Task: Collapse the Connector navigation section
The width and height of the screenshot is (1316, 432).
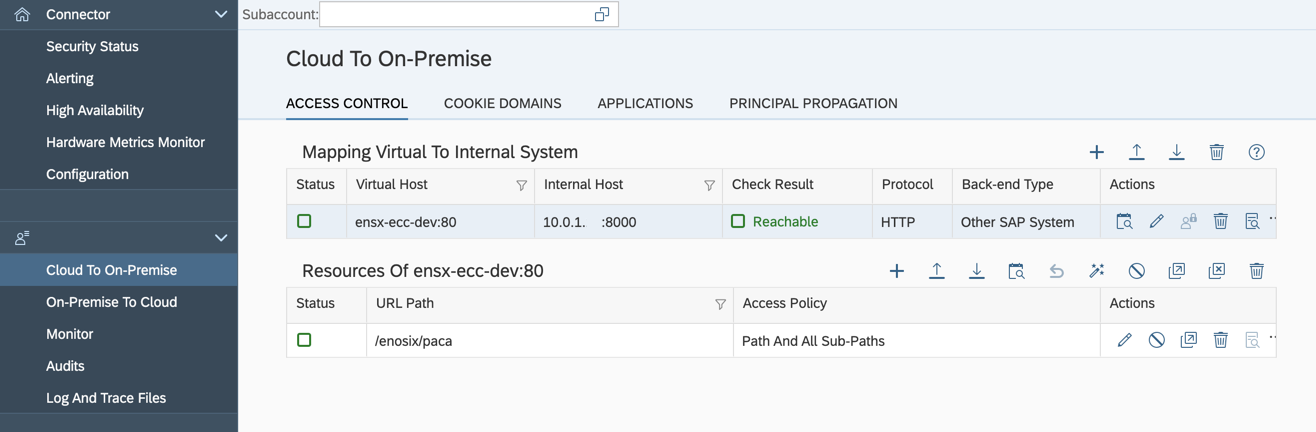Action: tap(221, 15)
